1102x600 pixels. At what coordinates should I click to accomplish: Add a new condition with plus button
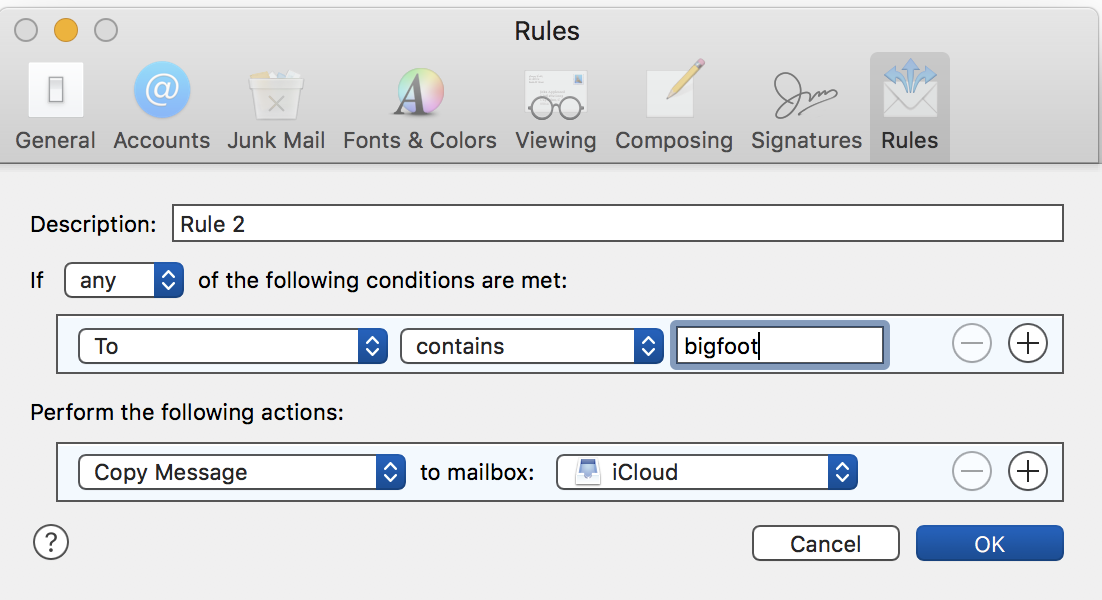(x=1028, y=345)
